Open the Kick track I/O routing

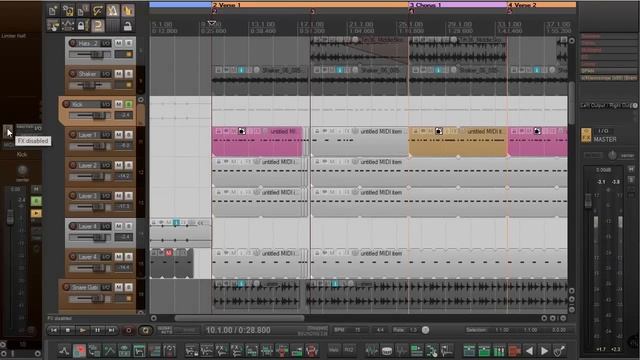click(x=106, y=104)
